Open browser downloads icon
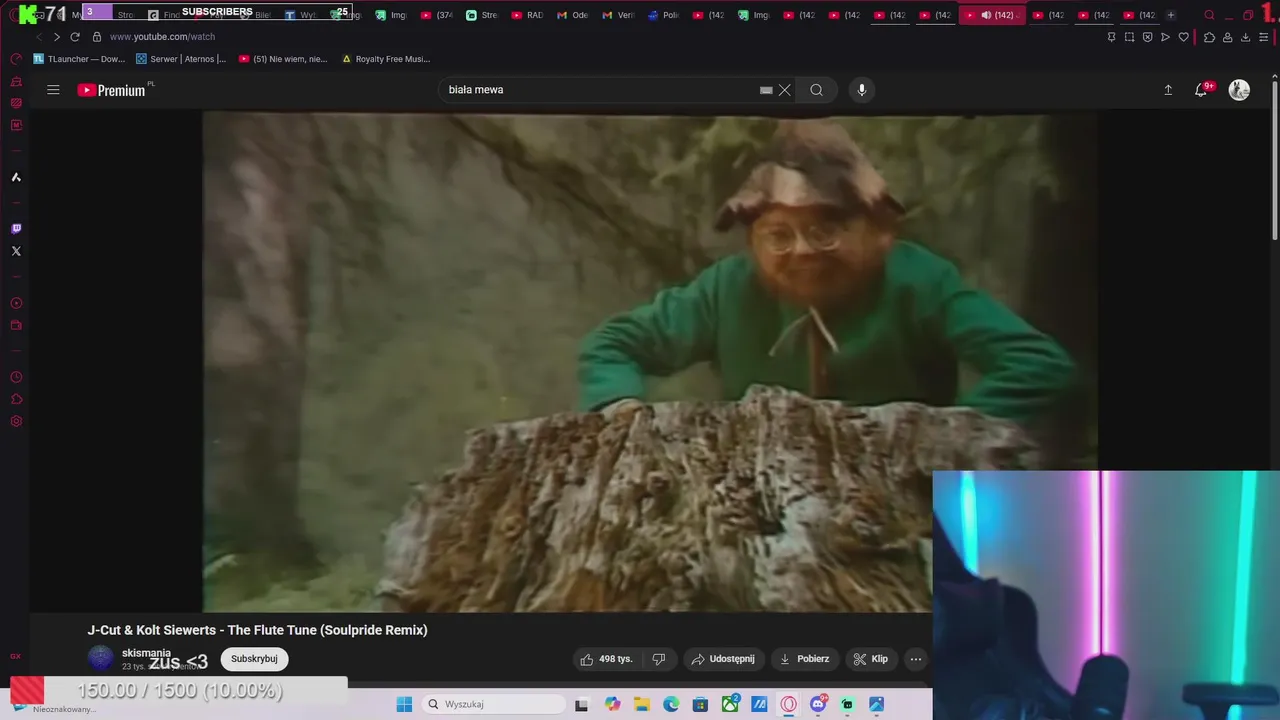Viewport: 1280px width, 720px height. pos(1245,37)
